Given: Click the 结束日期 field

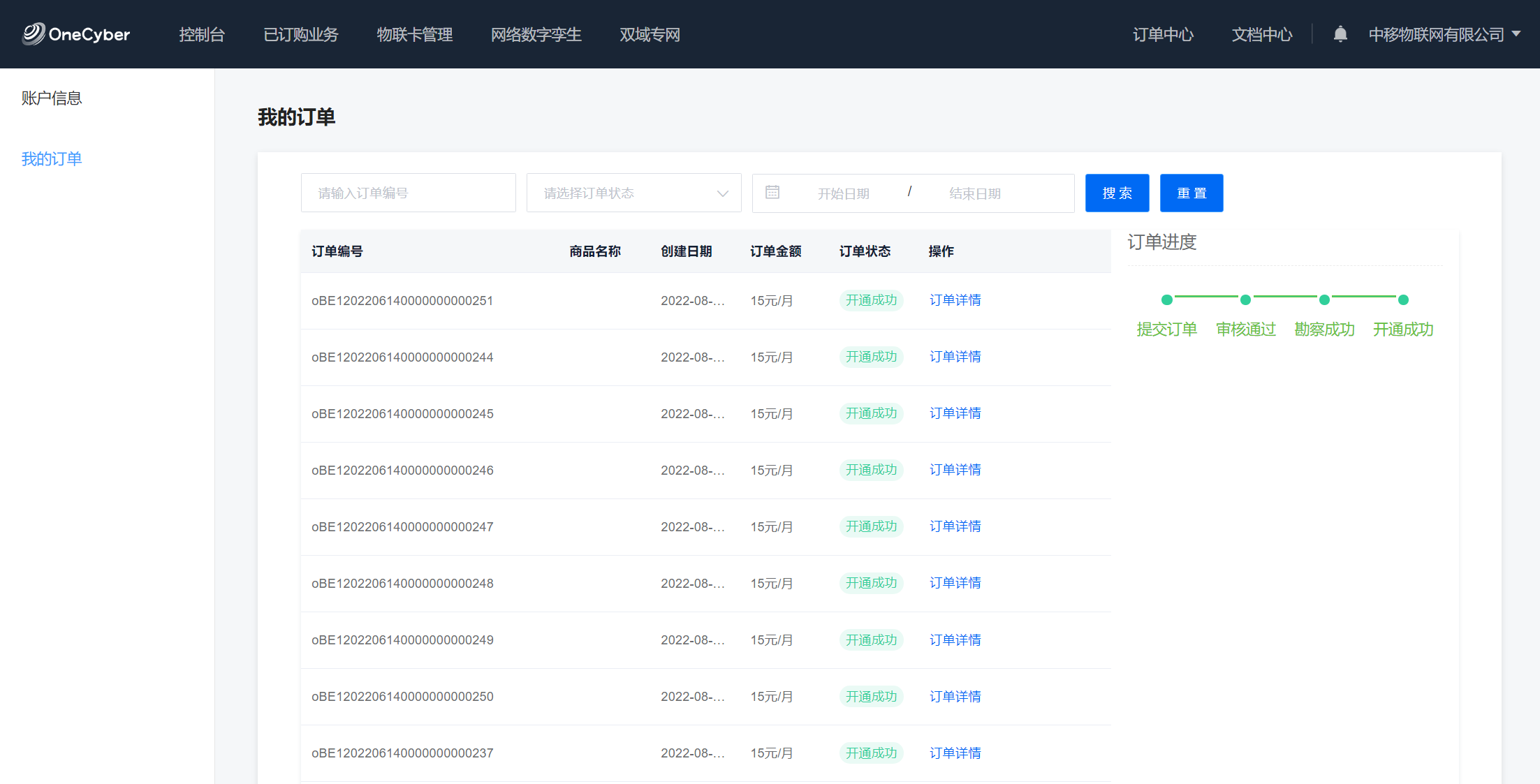Looking at the screenshot, I should 975,193.
